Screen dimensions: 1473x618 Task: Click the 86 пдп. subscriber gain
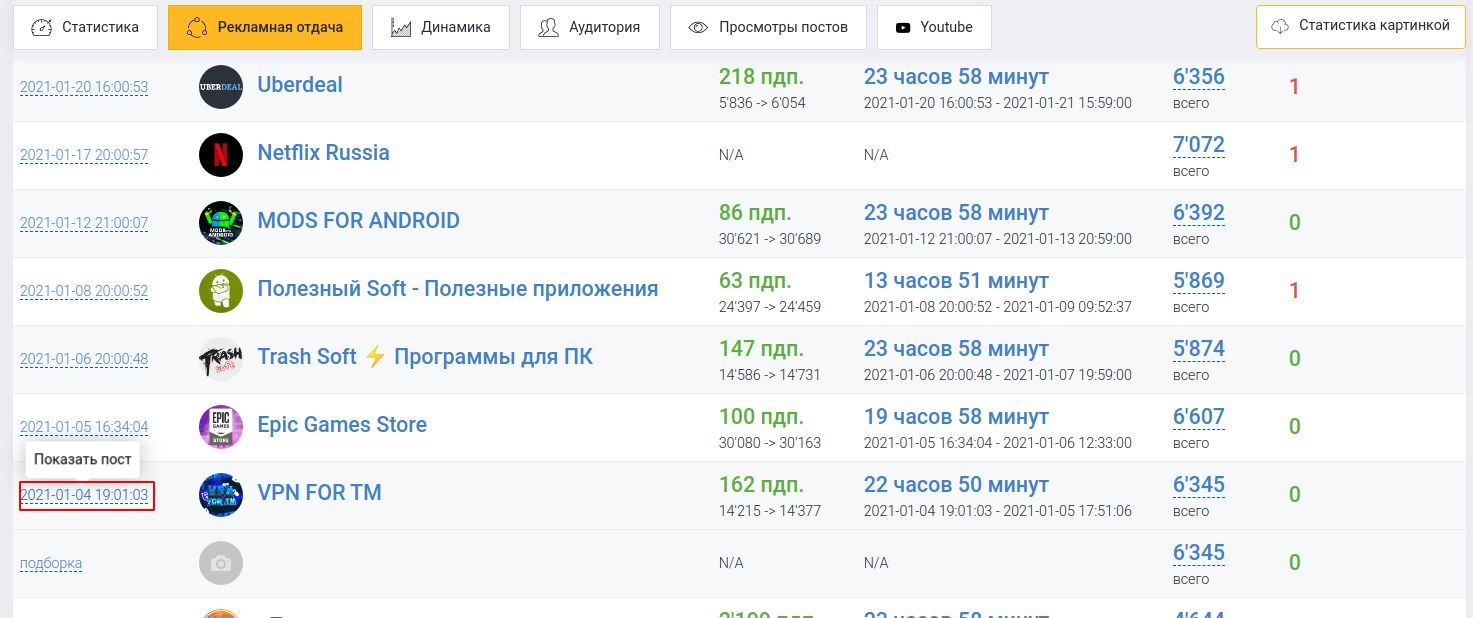(x=755, y=213)
